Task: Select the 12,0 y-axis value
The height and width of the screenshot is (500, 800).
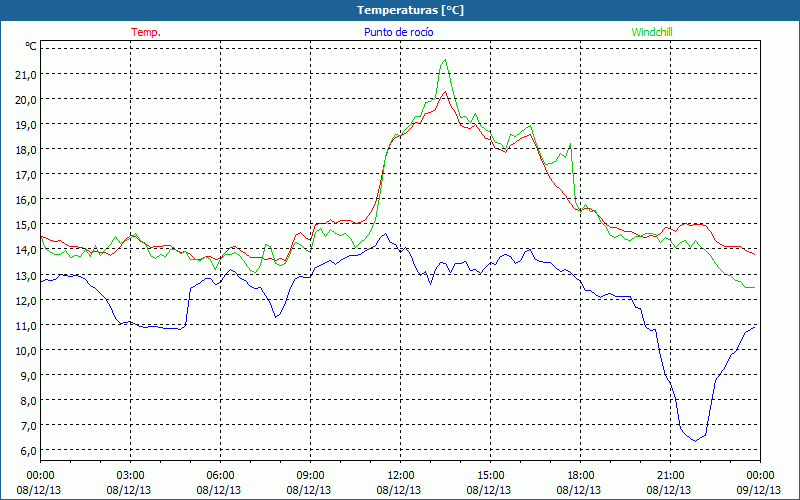Action: pyautogui.click(x=26, y=301)
